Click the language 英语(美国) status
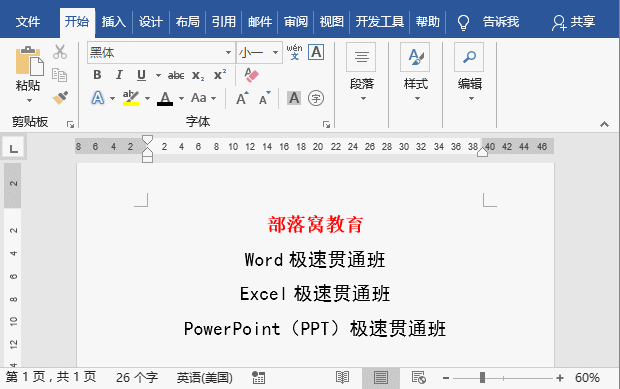Screen dimensions: 620x389 click(x=204, y=378)
